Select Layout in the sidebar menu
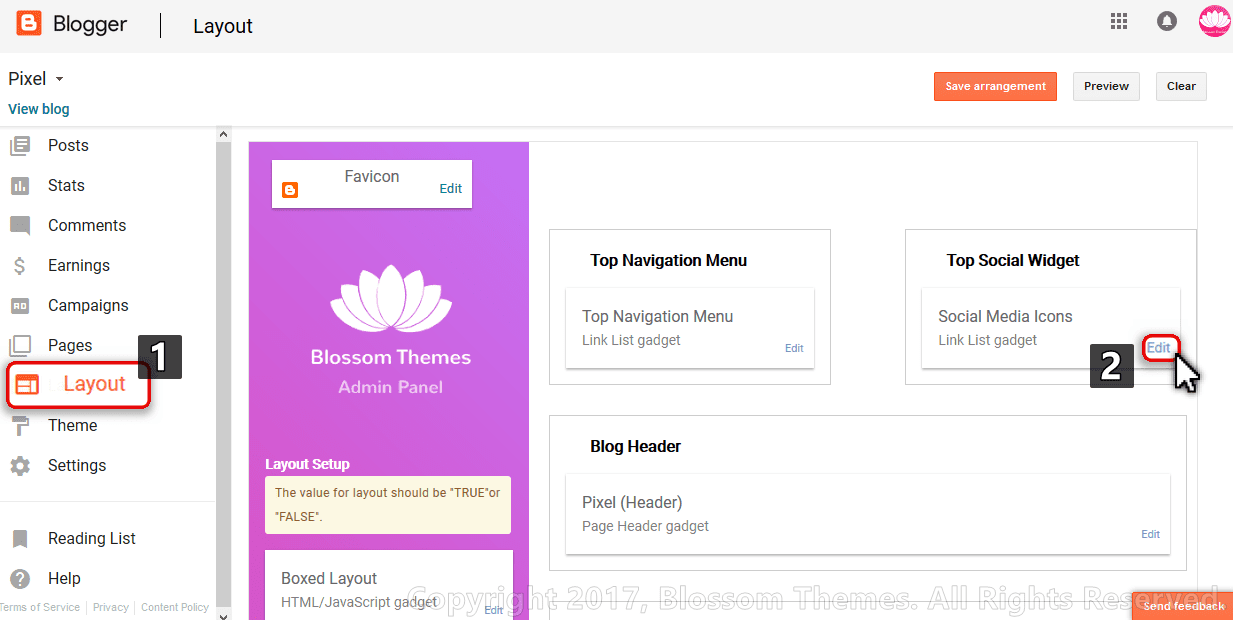Viewport: 1233px width, 620px height. click(79, 385)
